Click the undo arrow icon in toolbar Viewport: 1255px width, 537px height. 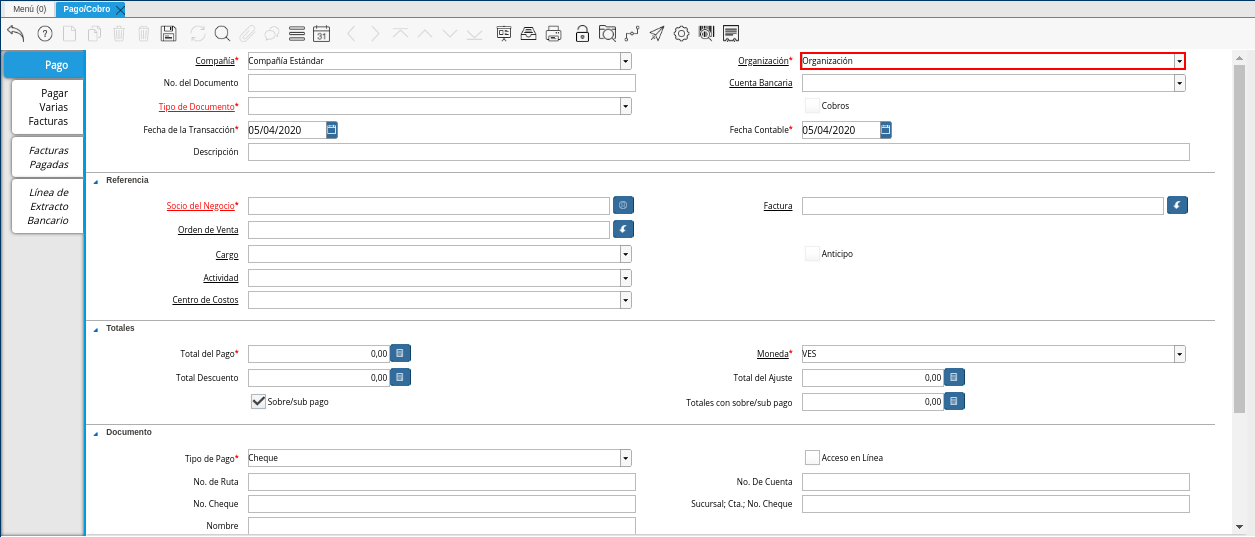(15, 33)
